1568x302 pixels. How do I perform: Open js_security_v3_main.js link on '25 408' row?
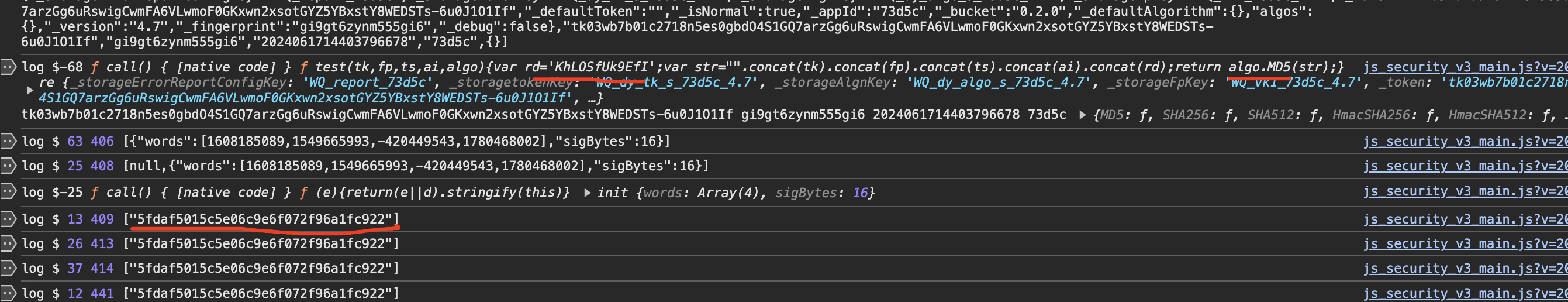pyautogui.click(x=1465, y=166)
